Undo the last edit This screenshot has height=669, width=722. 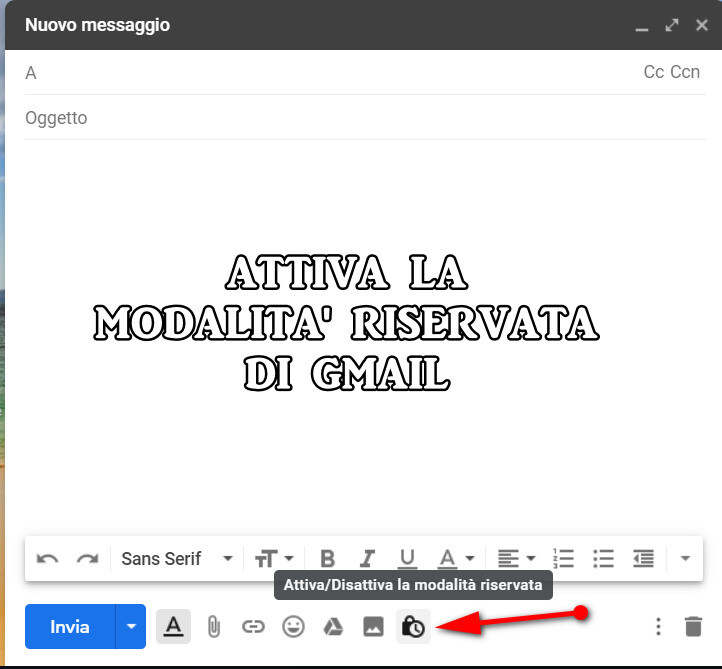click(x=47, y=558)
